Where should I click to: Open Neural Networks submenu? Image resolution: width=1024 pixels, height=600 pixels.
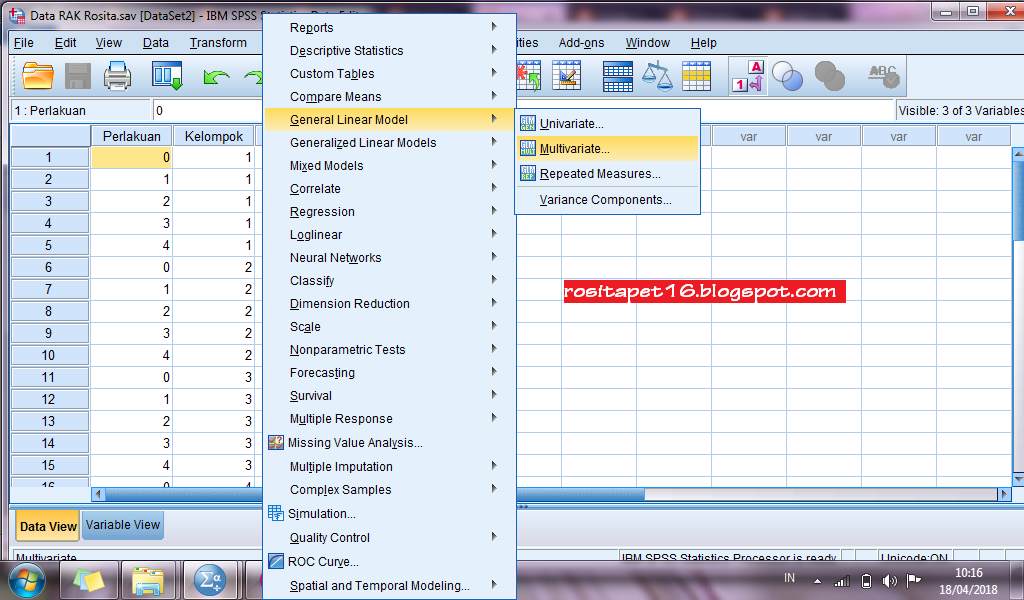(x=390, y=257)
